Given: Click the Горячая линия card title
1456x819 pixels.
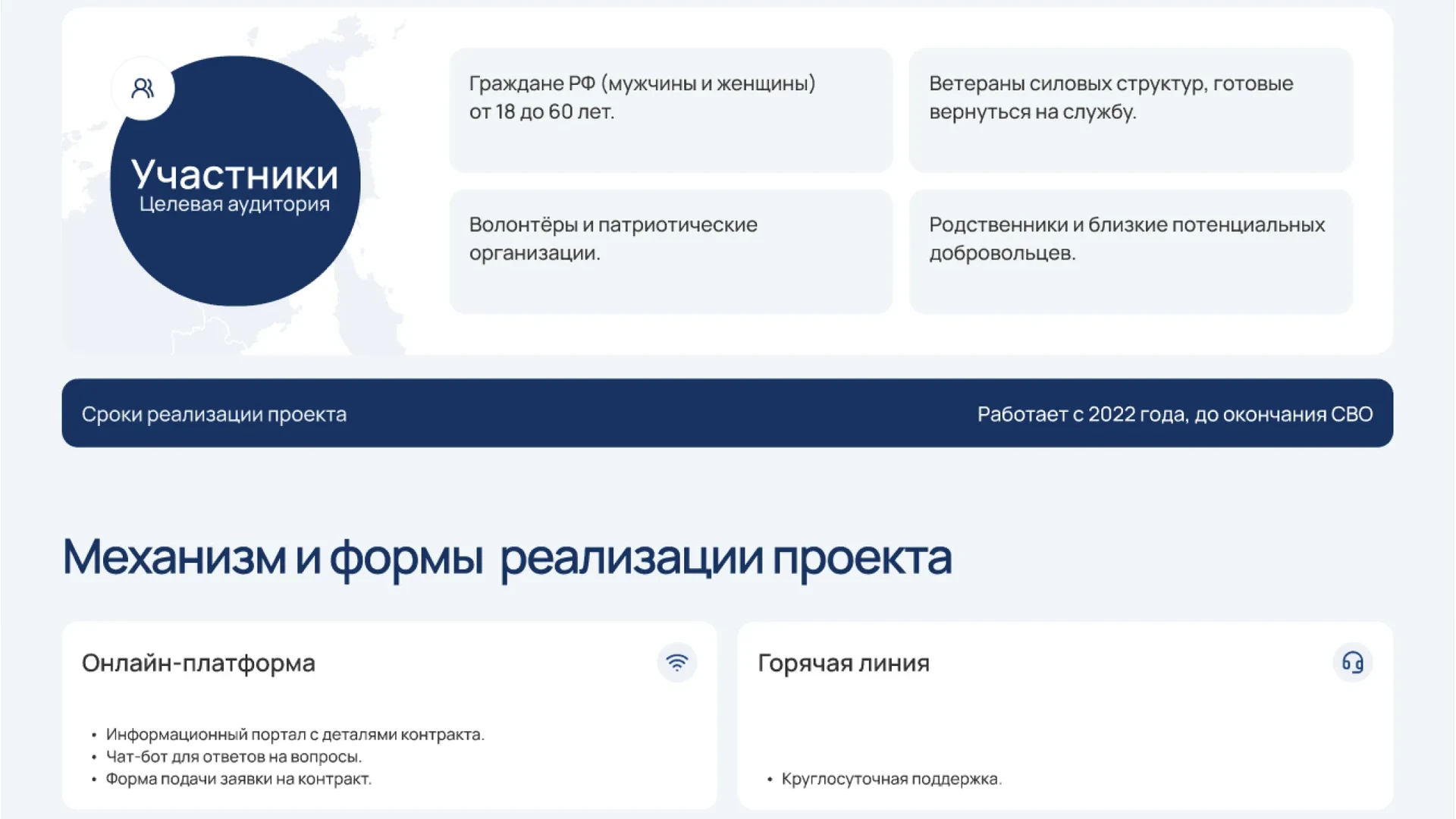Looking at the screenshot, I should (x=843, y=663).
